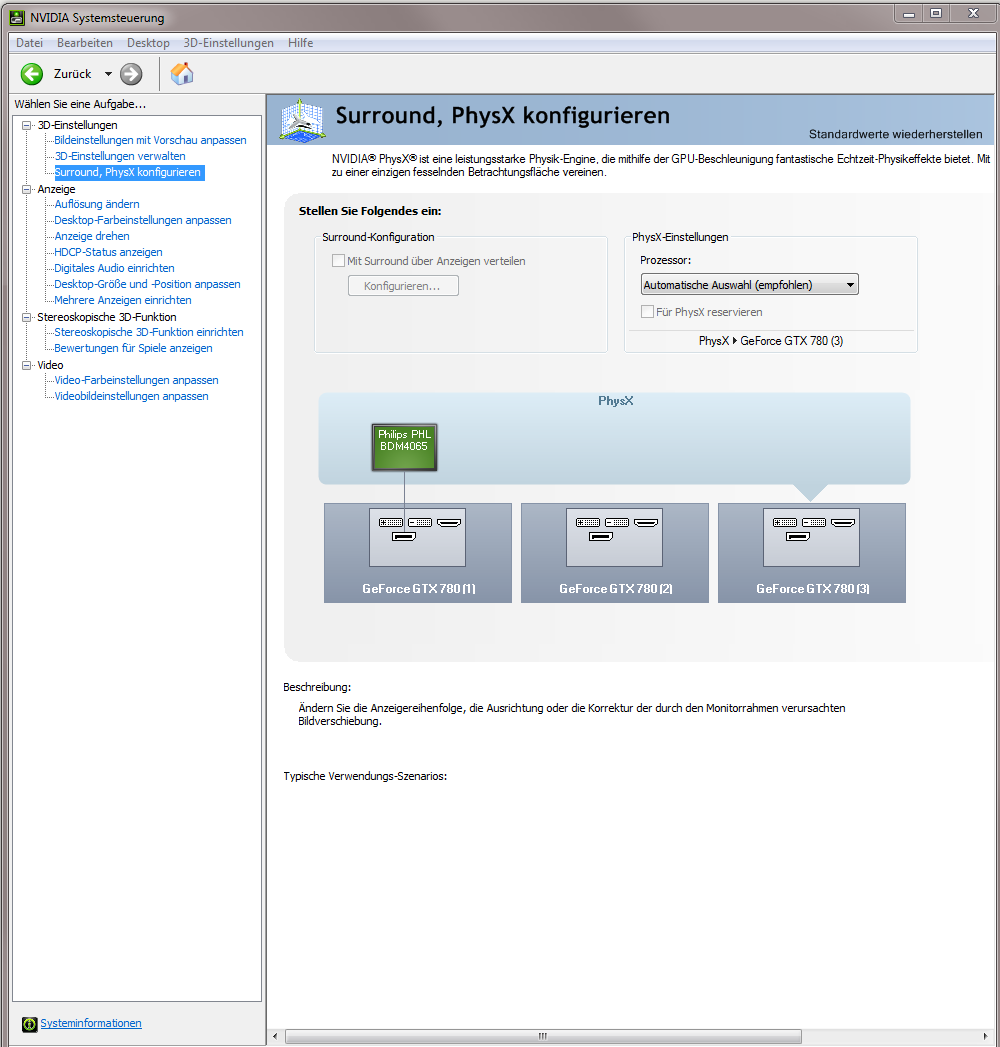Image resolution: width=1000 pixels, height=1047 pixels.
Task: Open Bildeinstellungen mit Vorschau anpassen
Action: pos(150,140)
